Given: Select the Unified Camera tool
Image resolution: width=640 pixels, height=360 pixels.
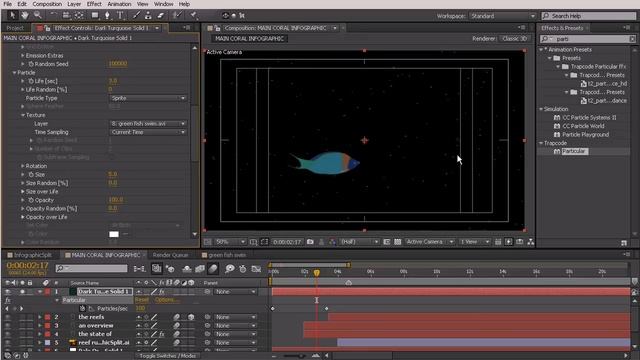Looking at the screenshot, I should 66,16.
